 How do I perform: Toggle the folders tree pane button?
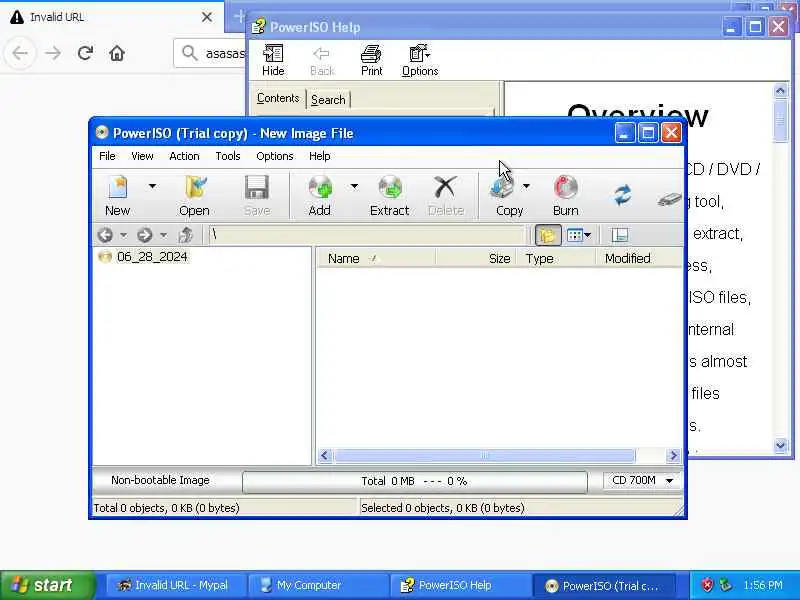[548, 235]
